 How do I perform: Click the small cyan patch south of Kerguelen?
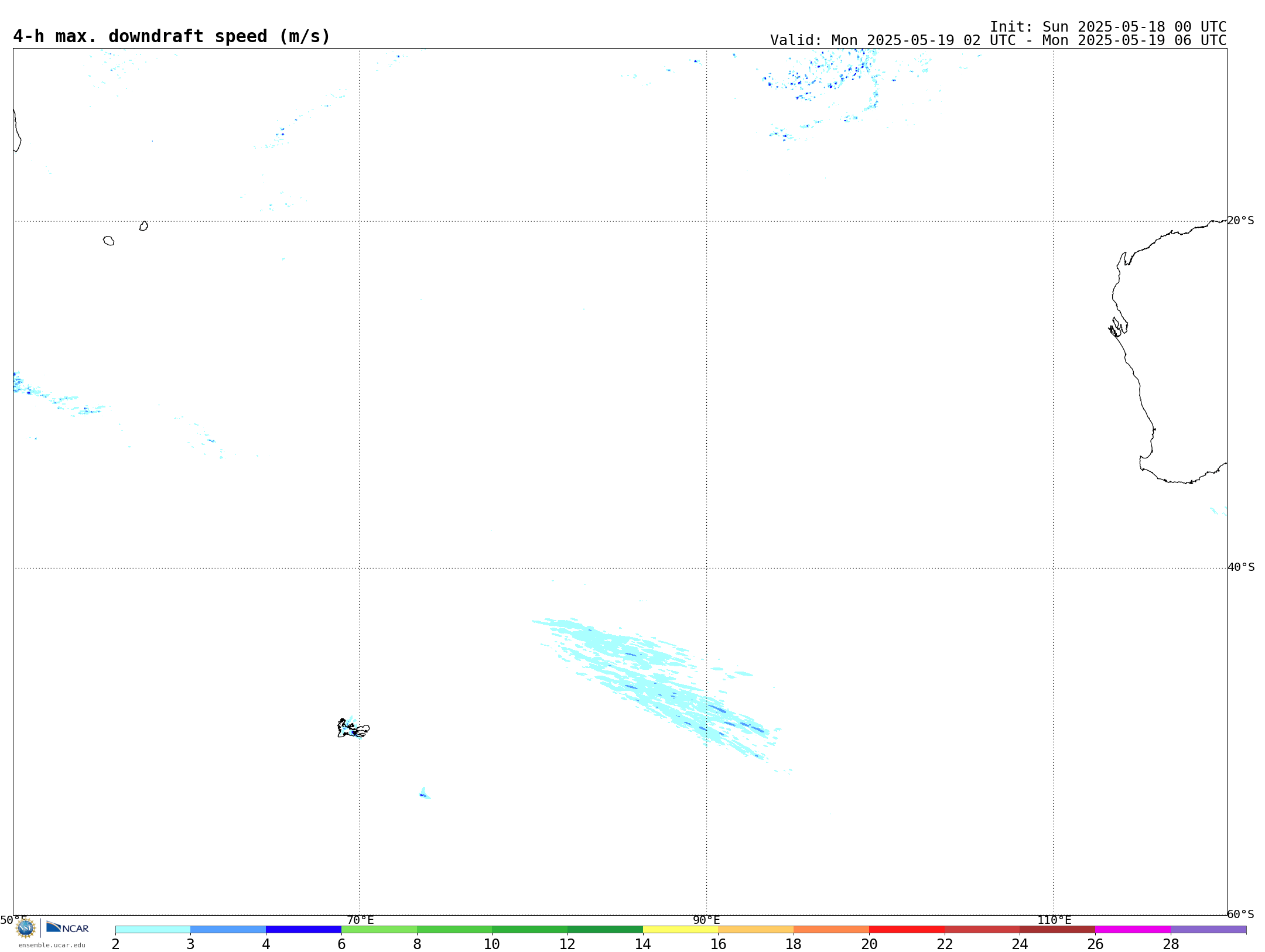pyautogui.click(x=425, y=794)
